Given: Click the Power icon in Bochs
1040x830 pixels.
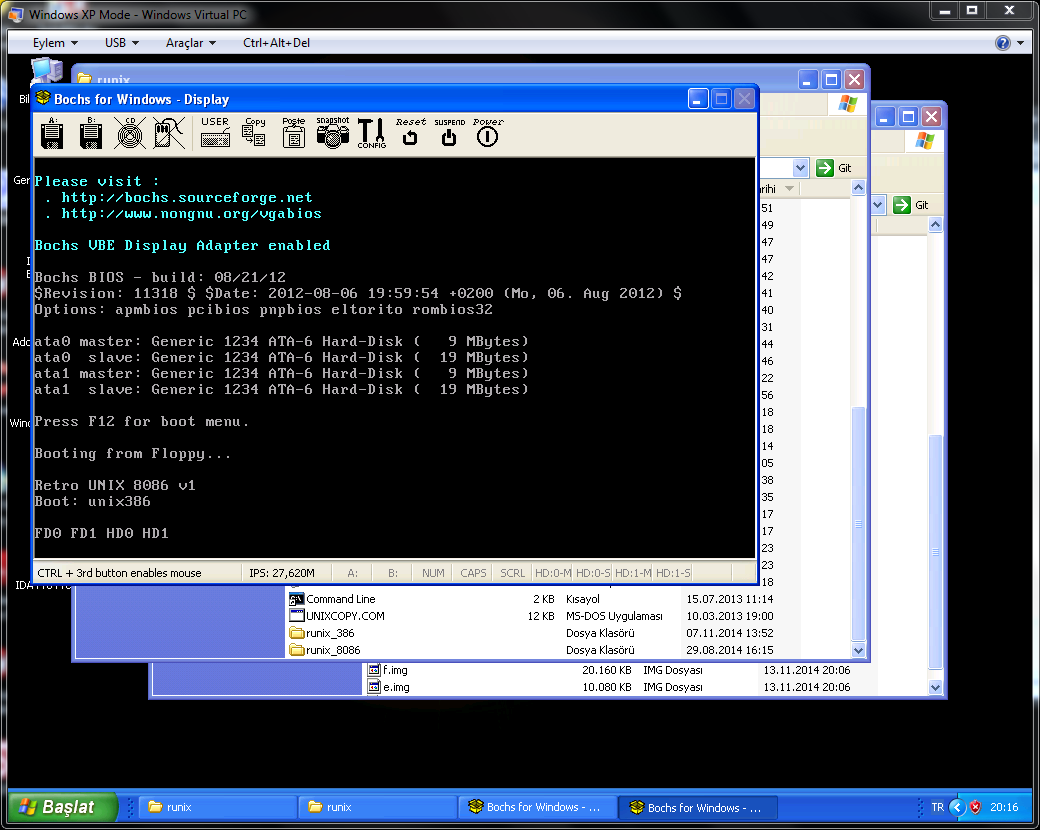Looking at the screenshot, I should pos(488,132).
